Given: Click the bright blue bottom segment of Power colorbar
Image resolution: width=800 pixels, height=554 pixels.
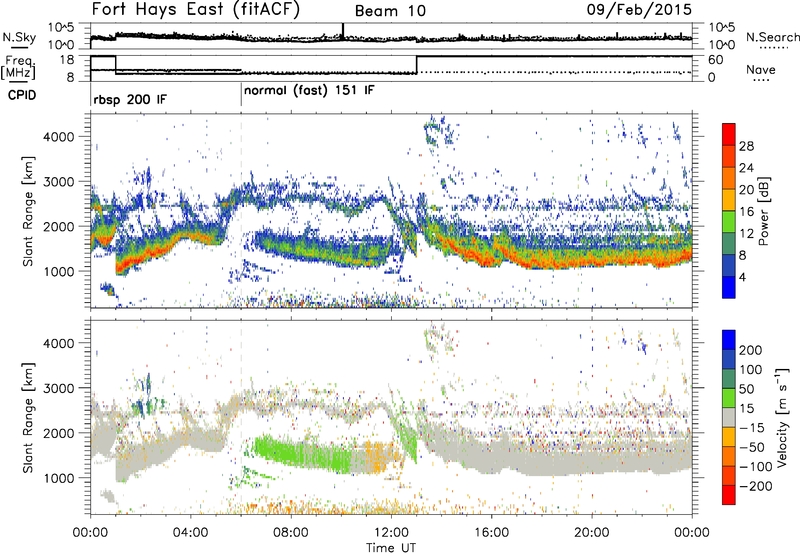Looking at the screenshot, I should [x=729, y=287].
